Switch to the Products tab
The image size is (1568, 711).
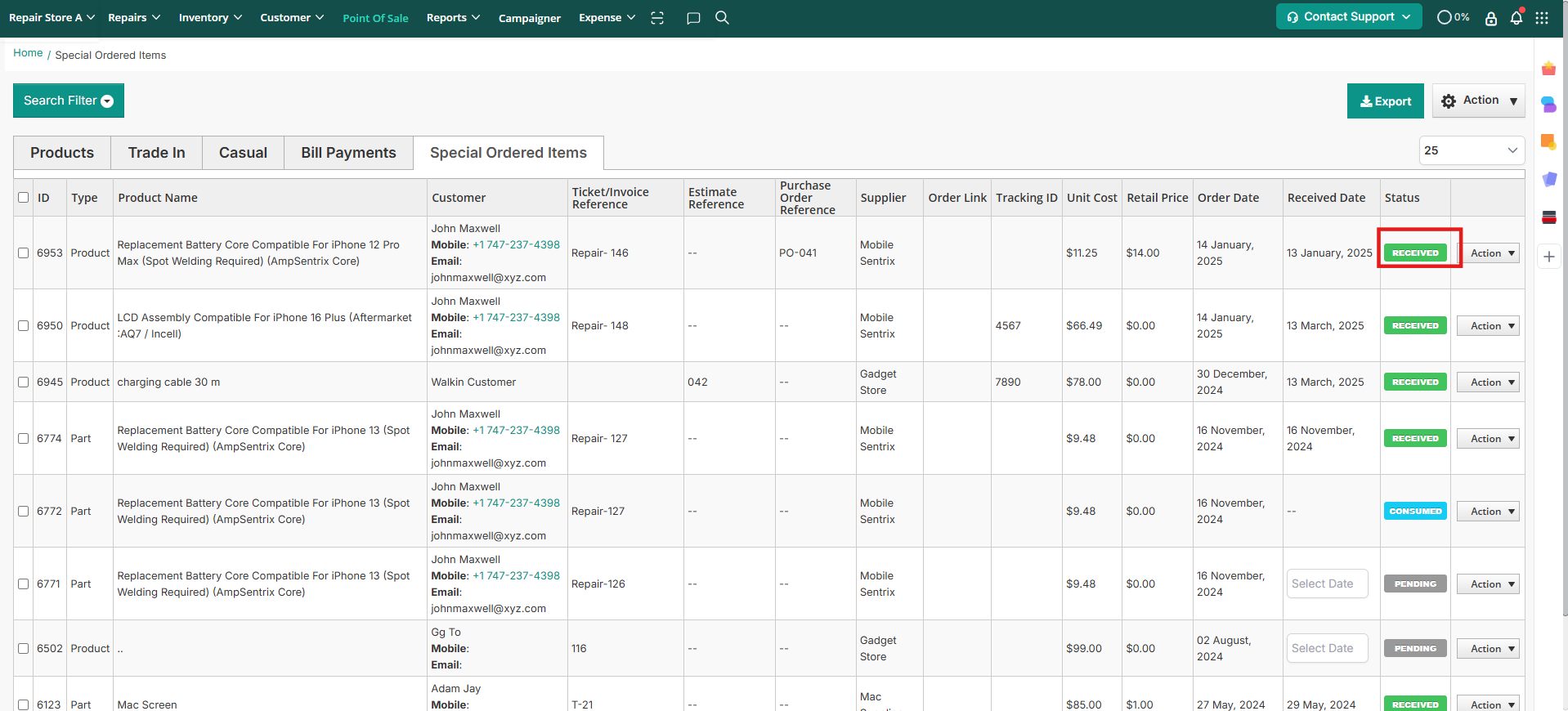62,153
